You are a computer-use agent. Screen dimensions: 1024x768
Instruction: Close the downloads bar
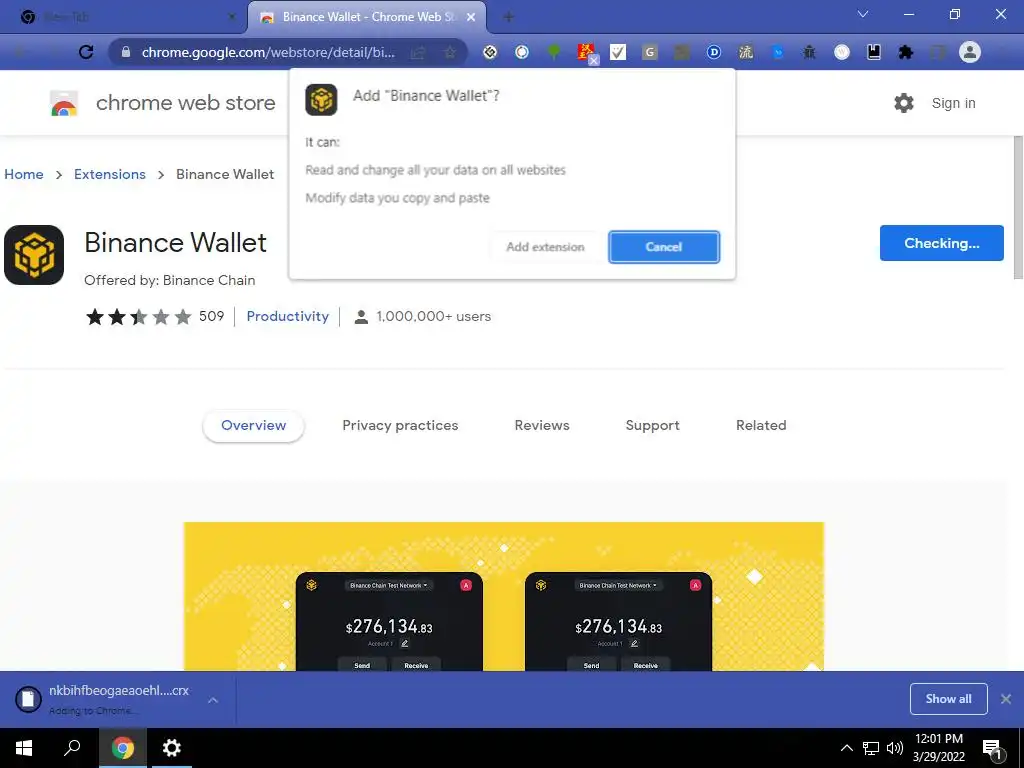(x=1006, y=699)
